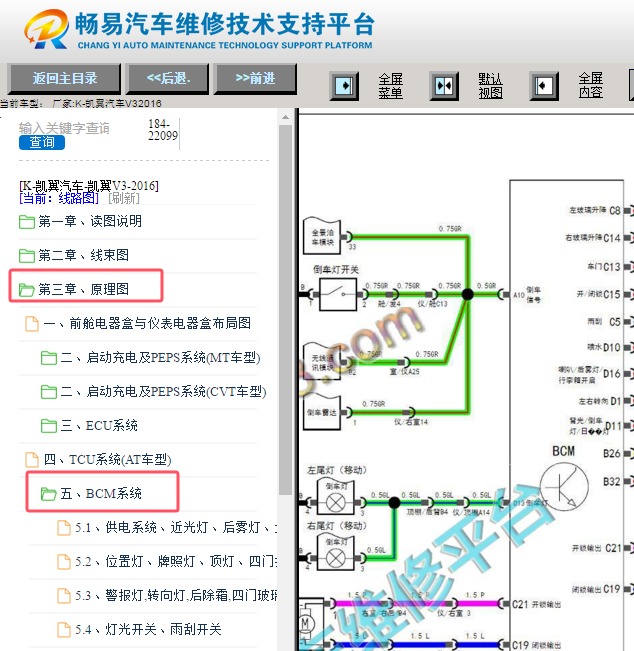This screenshot has height=651, width=634.
Task: Click the 车门 C13 pin label
Action: pyautogui.click(x=604, y=267)
